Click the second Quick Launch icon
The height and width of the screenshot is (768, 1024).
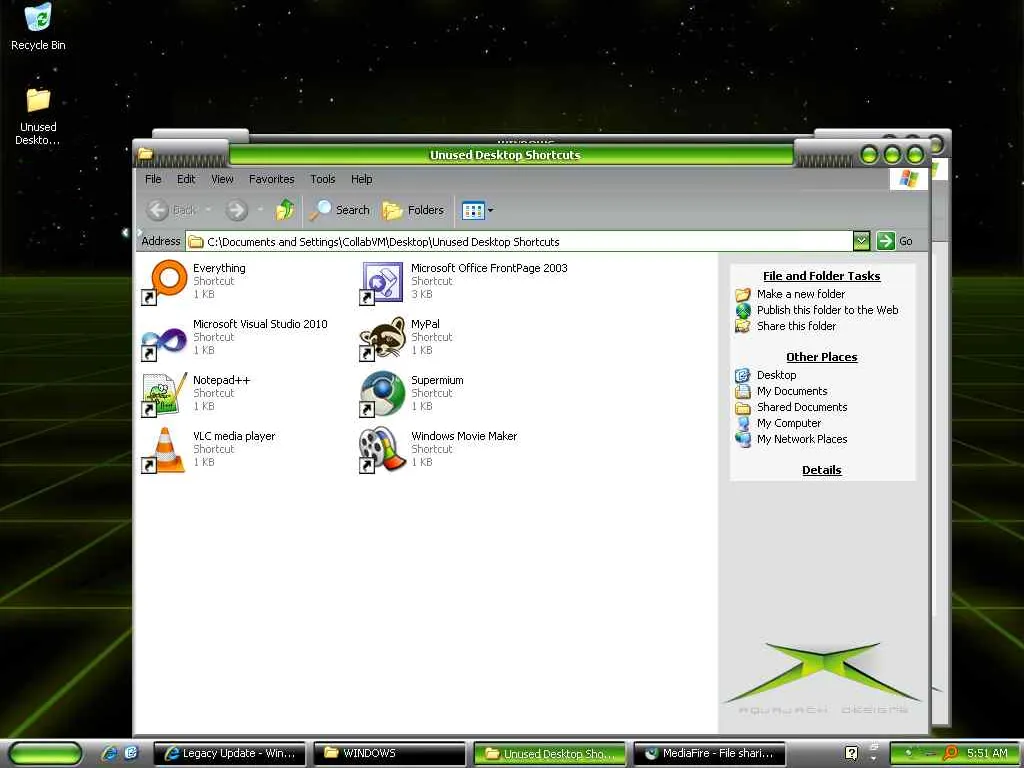(131, 754)
